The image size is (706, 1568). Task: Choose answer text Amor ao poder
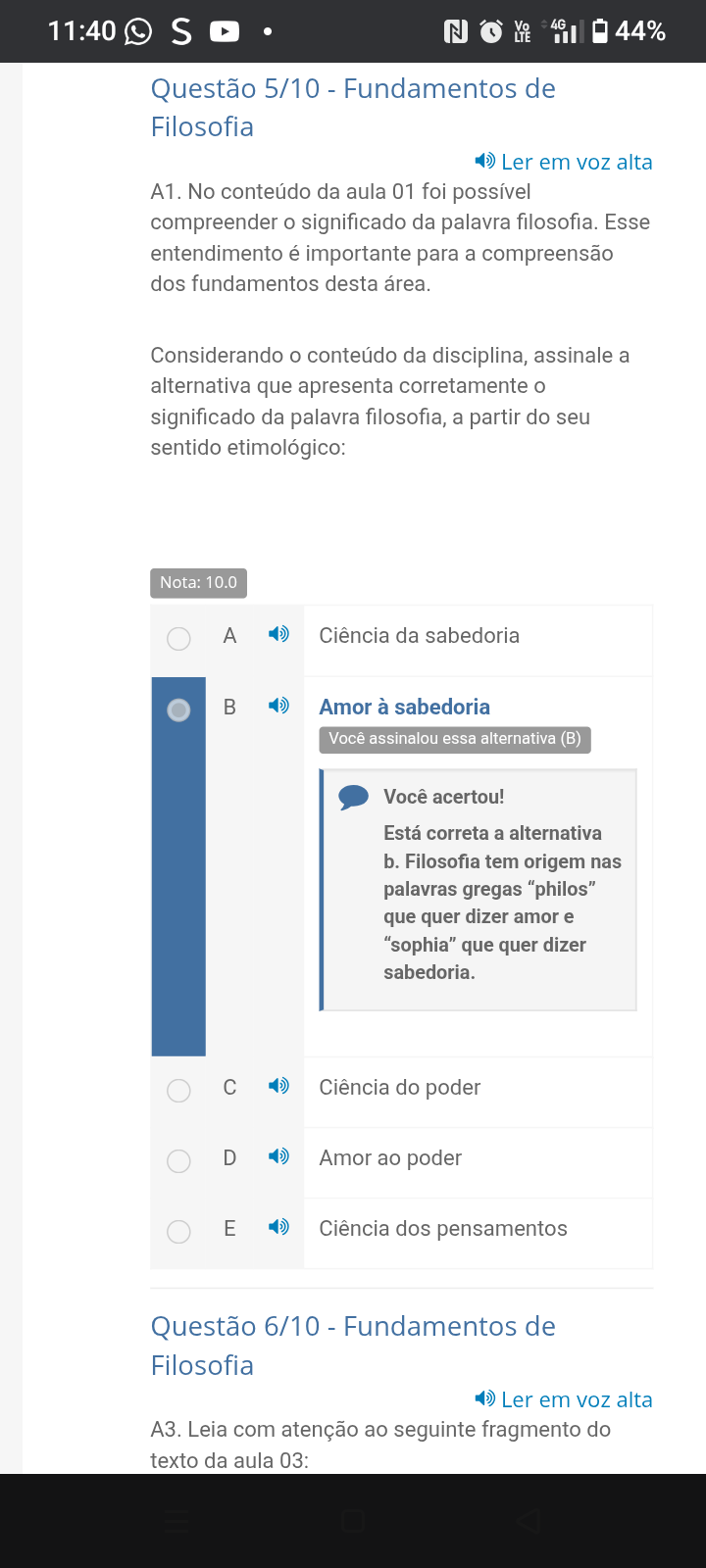point(390,1157)
